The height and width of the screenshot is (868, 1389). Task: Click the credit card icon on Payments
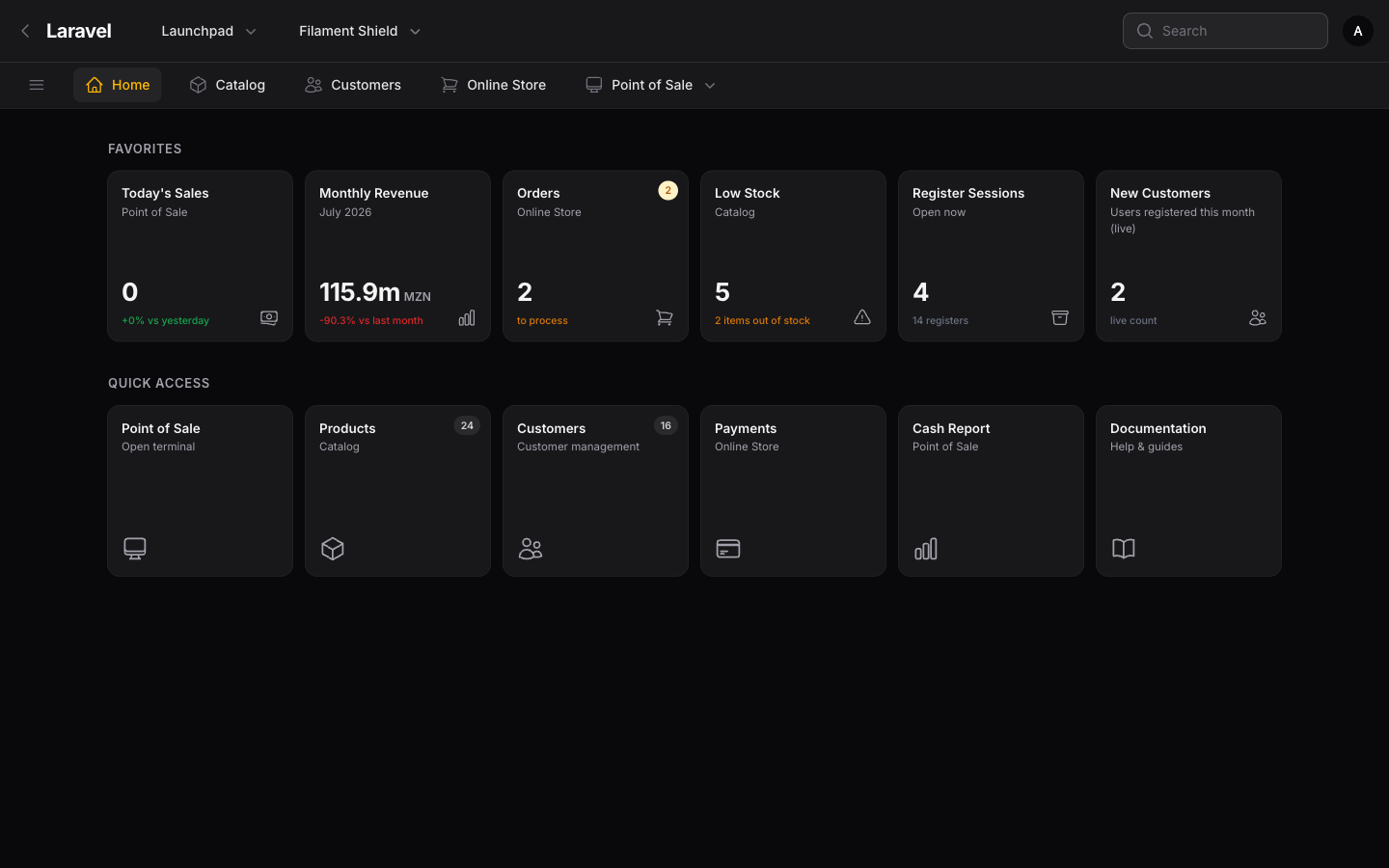[x=728, y=549]
